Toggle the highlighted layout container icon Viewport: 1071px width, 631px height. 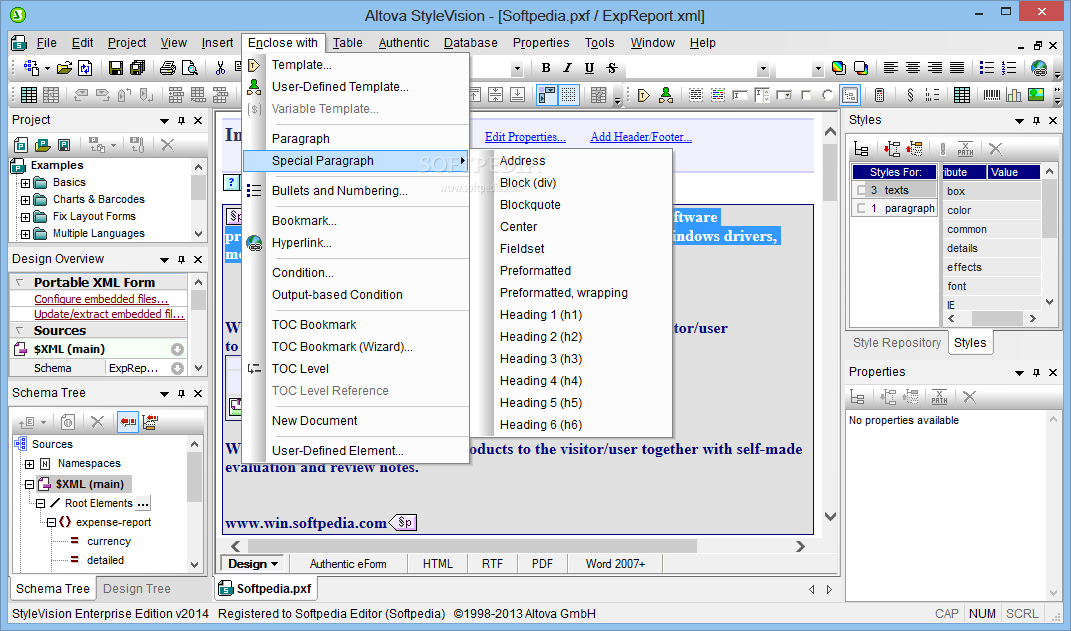point(850,95)
